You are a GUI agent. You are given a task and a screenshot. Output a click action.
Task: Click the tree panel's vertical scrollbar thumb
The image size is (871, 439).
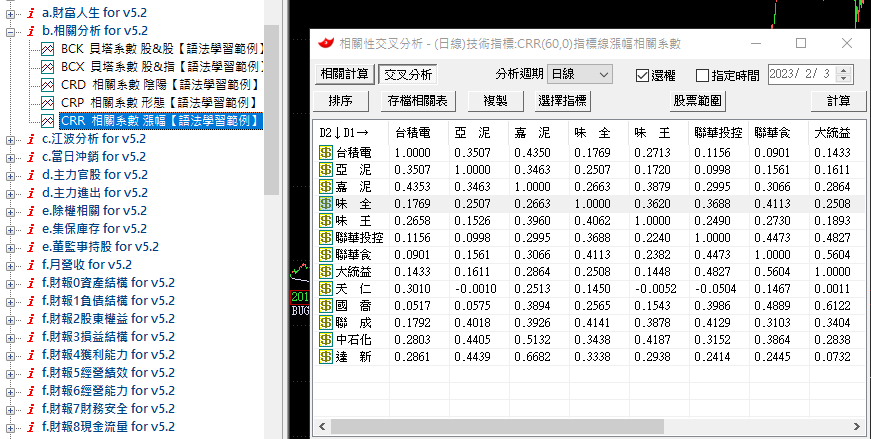271,110
